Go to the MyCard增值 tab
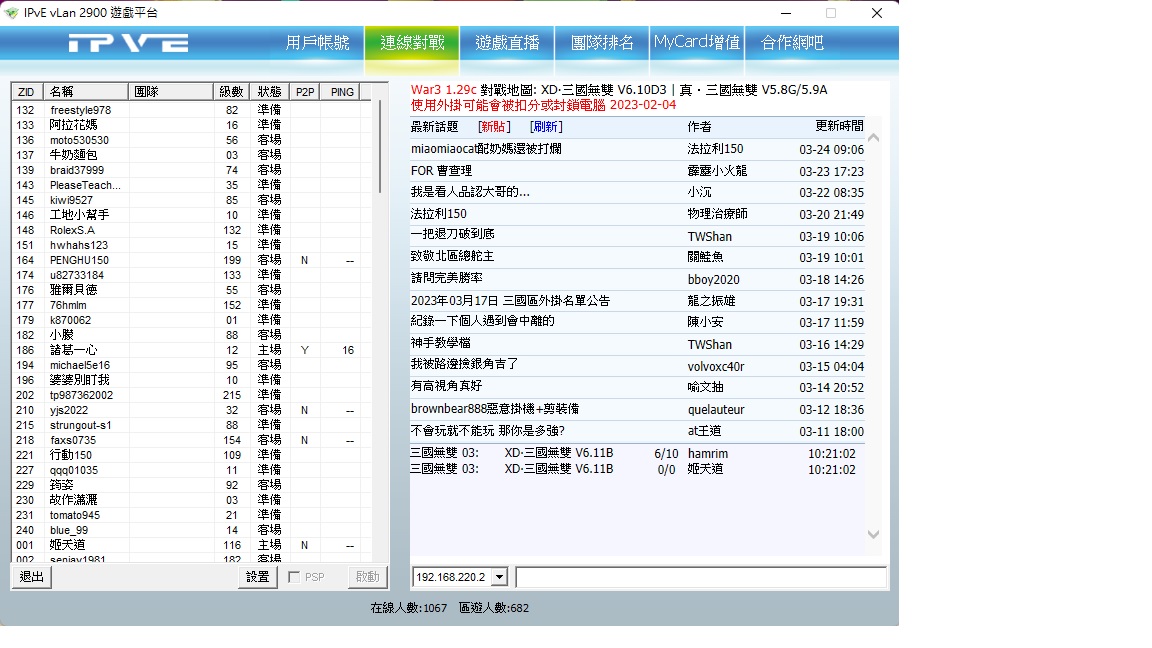The width and height of the screenshot is (1152, 648). point(697,43)
